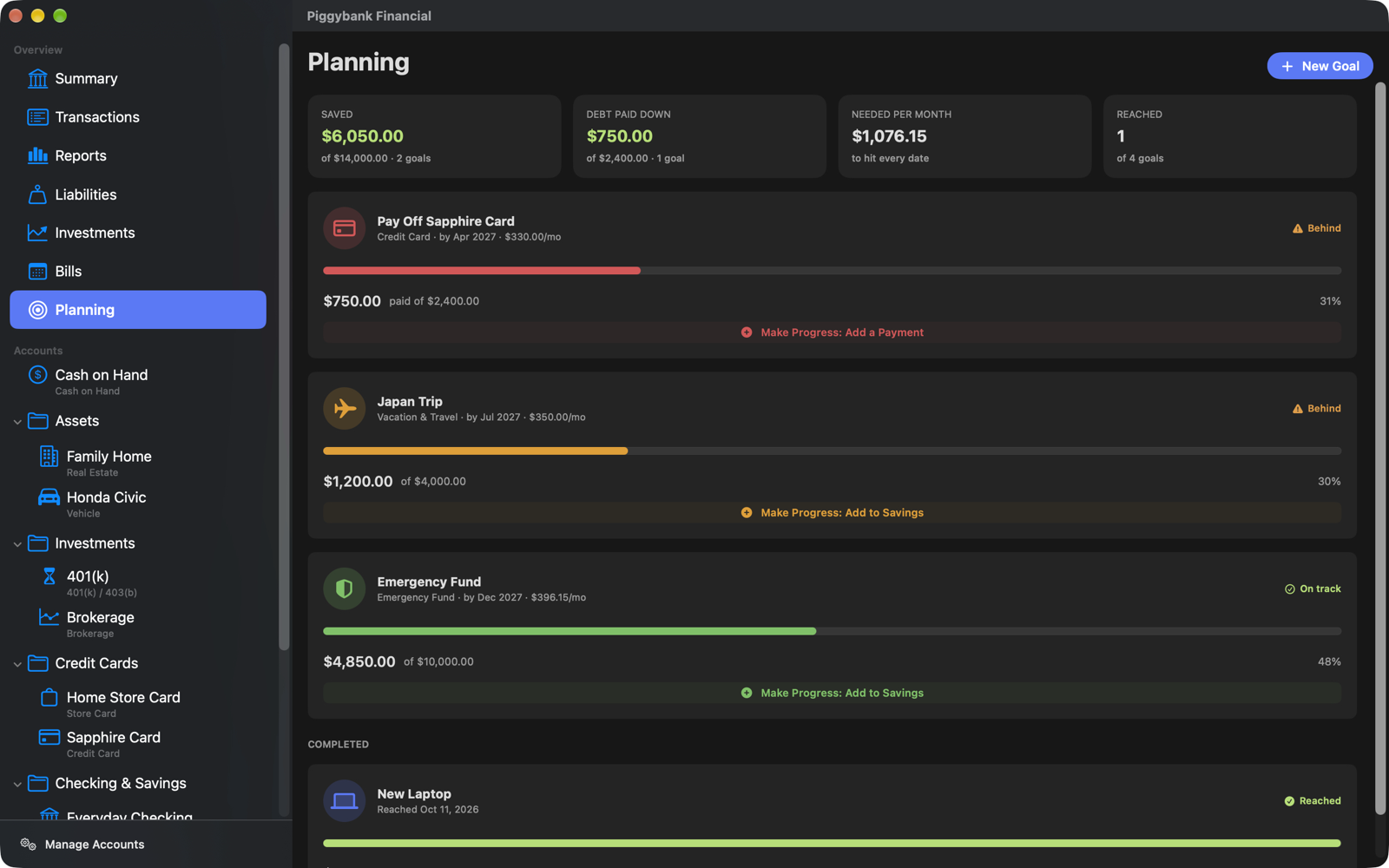The image size is (1389, 868).
Task: Open the Planning section in the sidebar
Action: point(138,310)
